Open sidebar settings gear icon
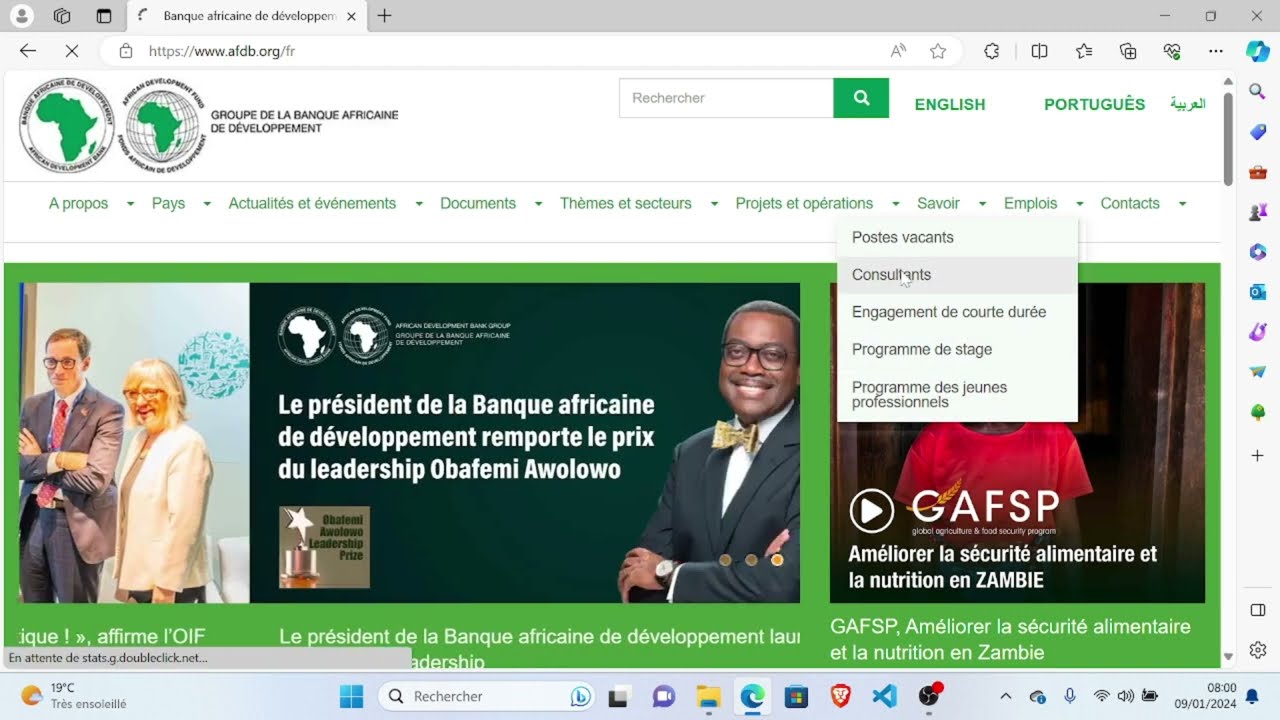This screenshot has width=1280, height=720. click(1258, 650)
